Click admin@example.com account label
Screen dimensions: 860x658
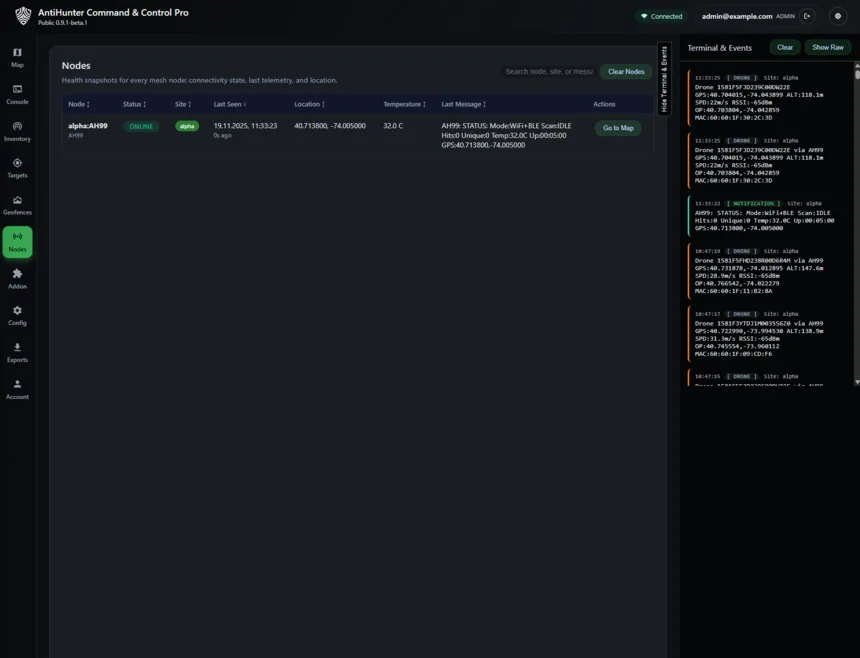pos(737,16)
